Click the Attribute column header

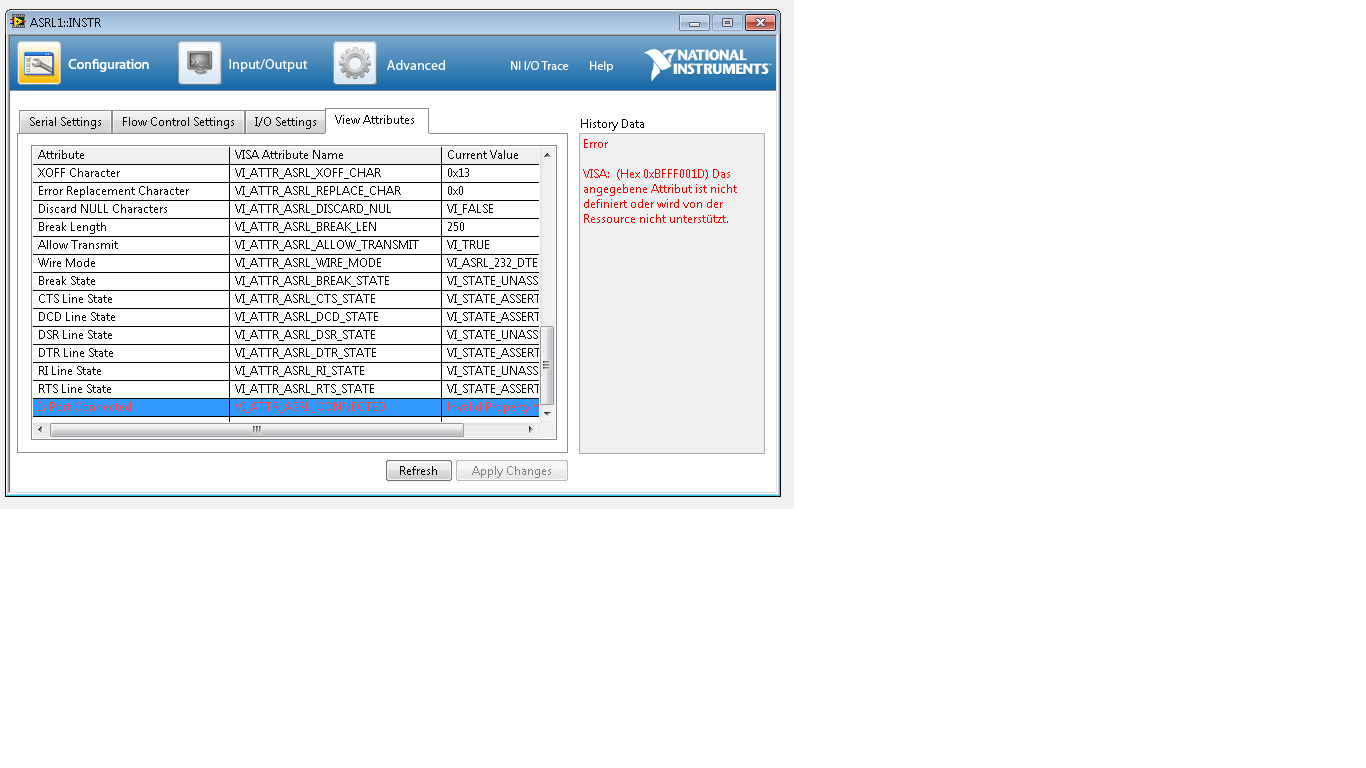click(131, 155)
